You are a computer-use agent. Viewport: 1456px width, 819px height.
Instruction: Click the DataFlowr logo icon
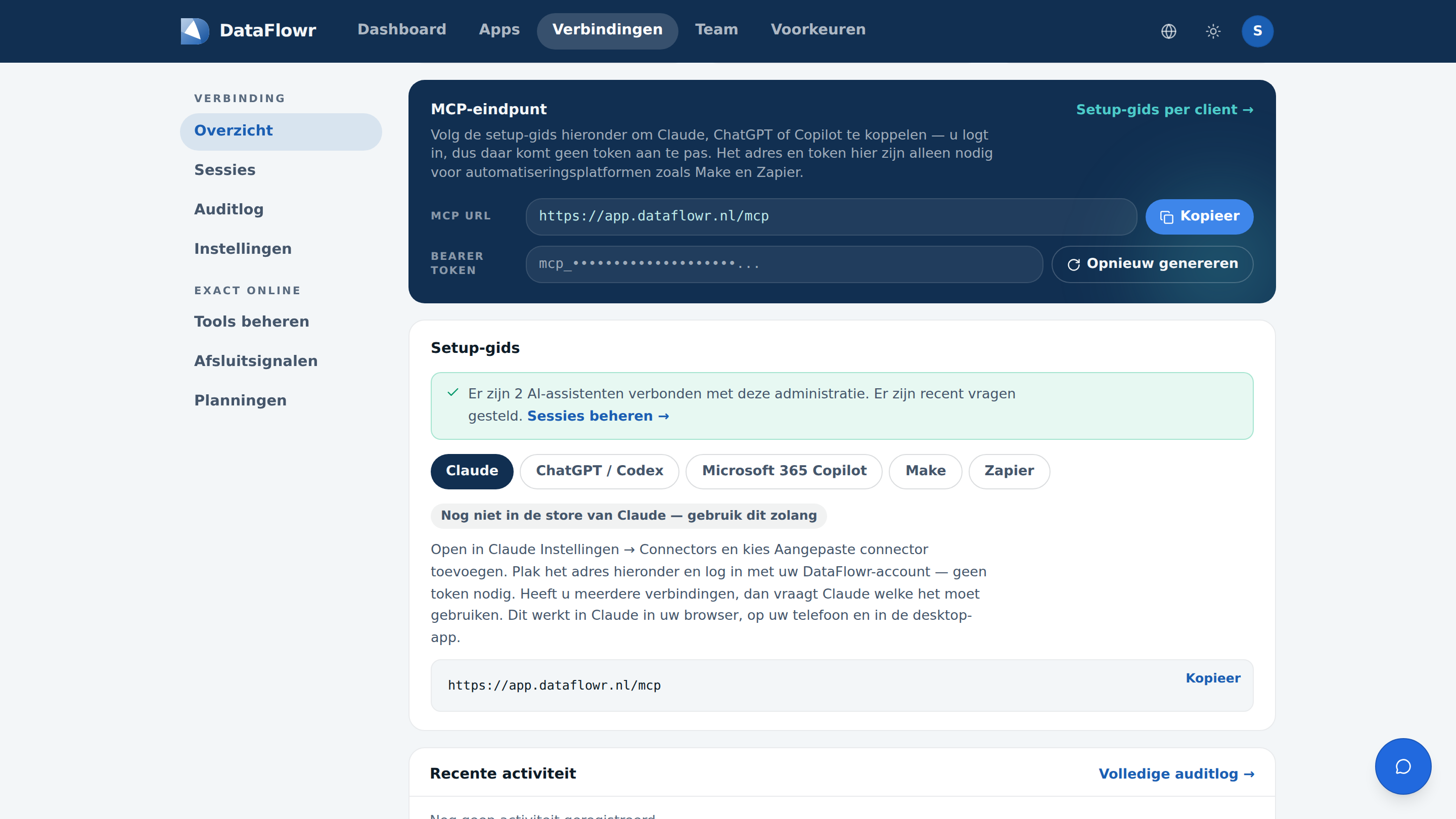tap(195, 30)
